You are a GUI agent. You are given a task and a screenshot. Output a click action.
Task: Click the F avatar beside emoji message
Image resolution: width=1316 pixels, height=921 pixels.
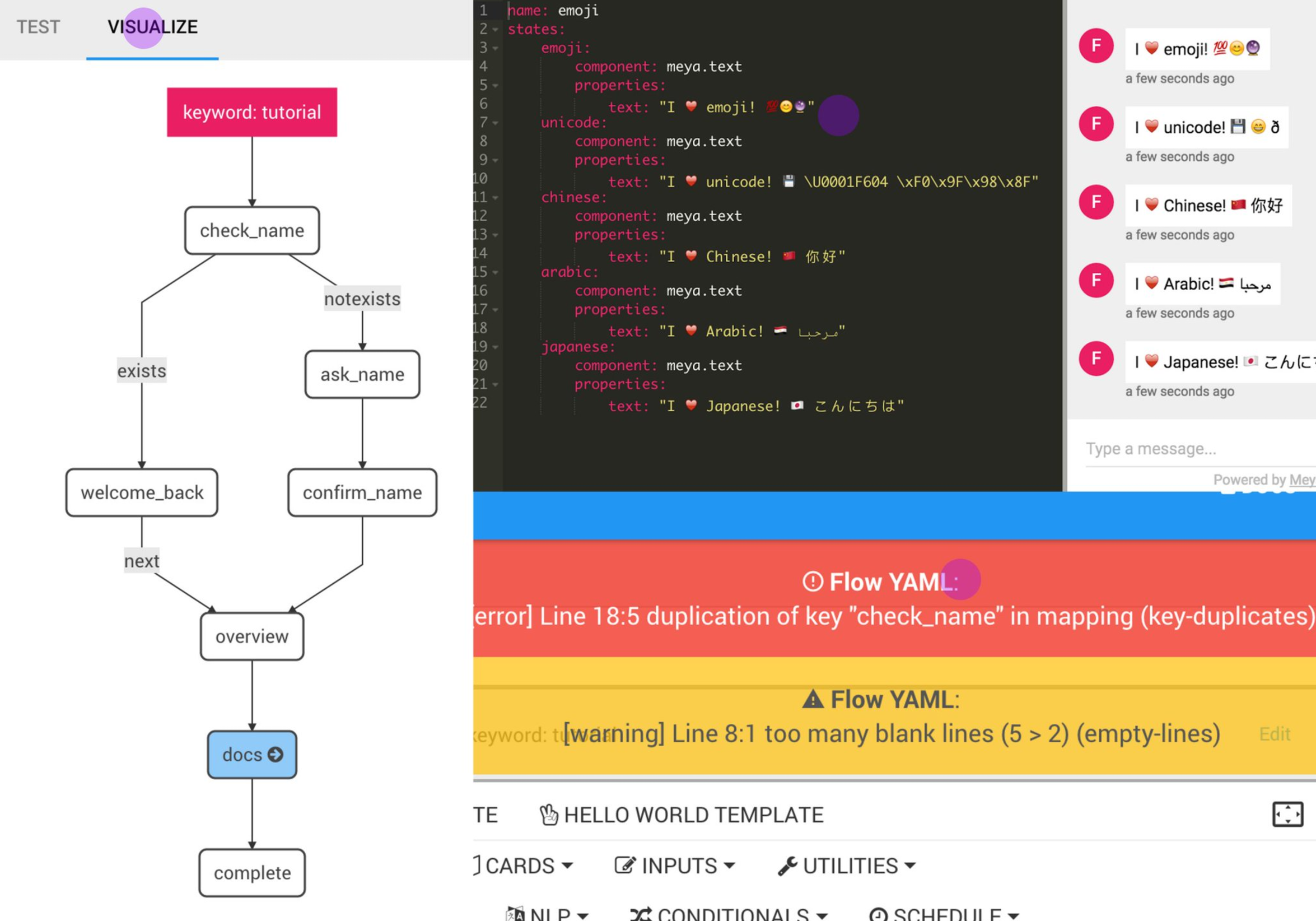point(1095,46)
